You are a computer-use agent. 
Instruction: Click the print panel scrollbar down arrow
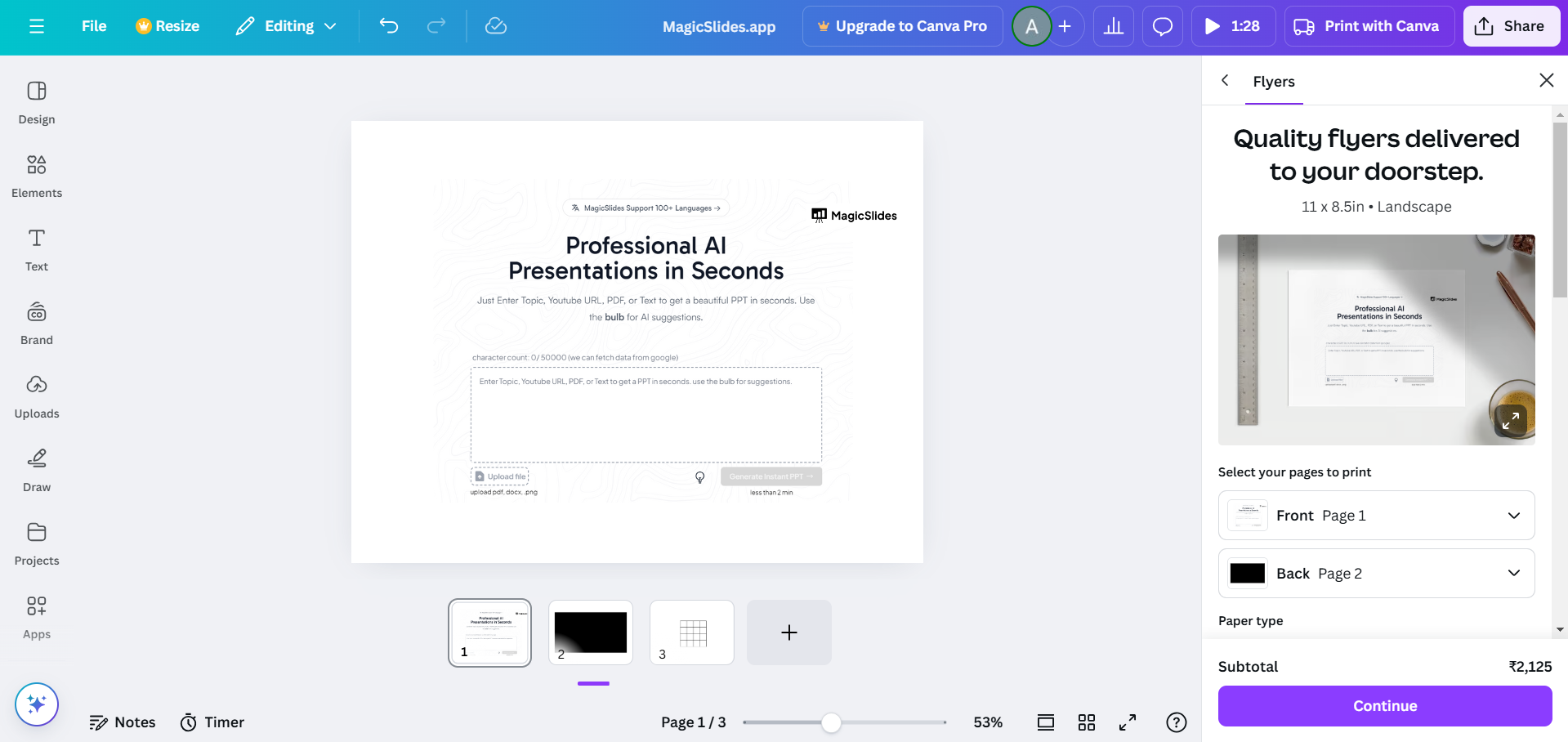coord(1561,630)
